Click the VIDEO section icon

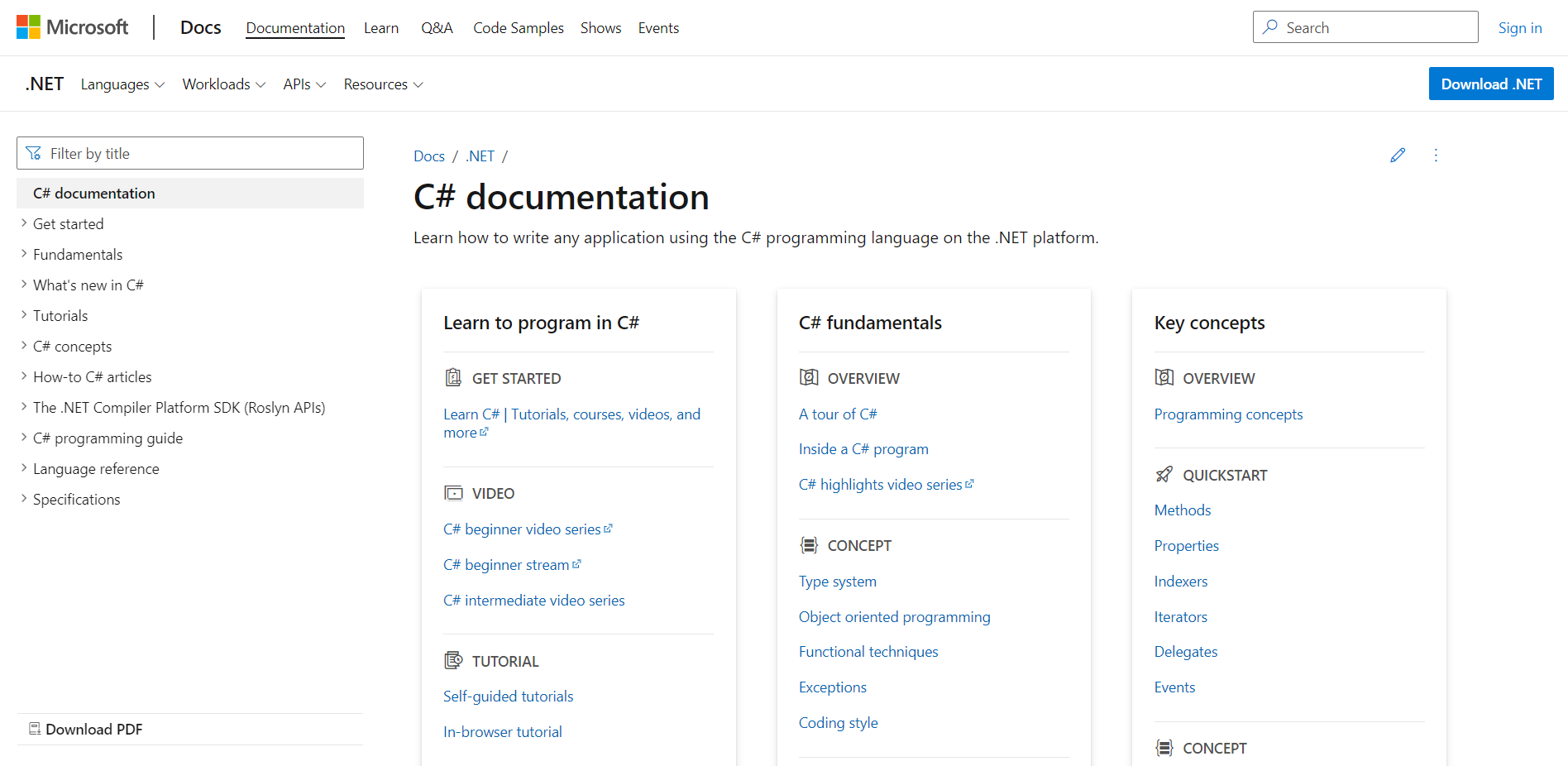point(453,493)
